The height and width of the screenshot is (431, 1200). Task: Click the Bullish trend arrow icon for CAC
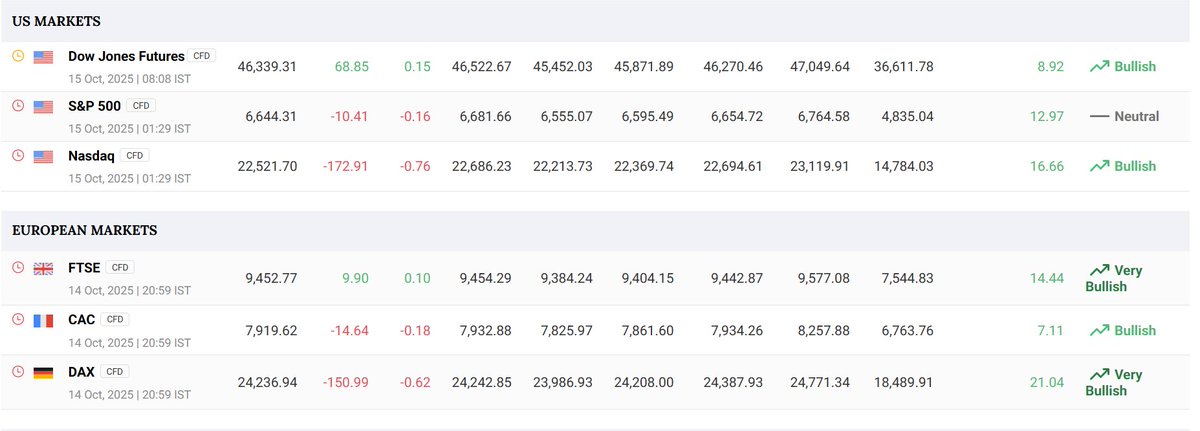click(x=1099, y=330)
